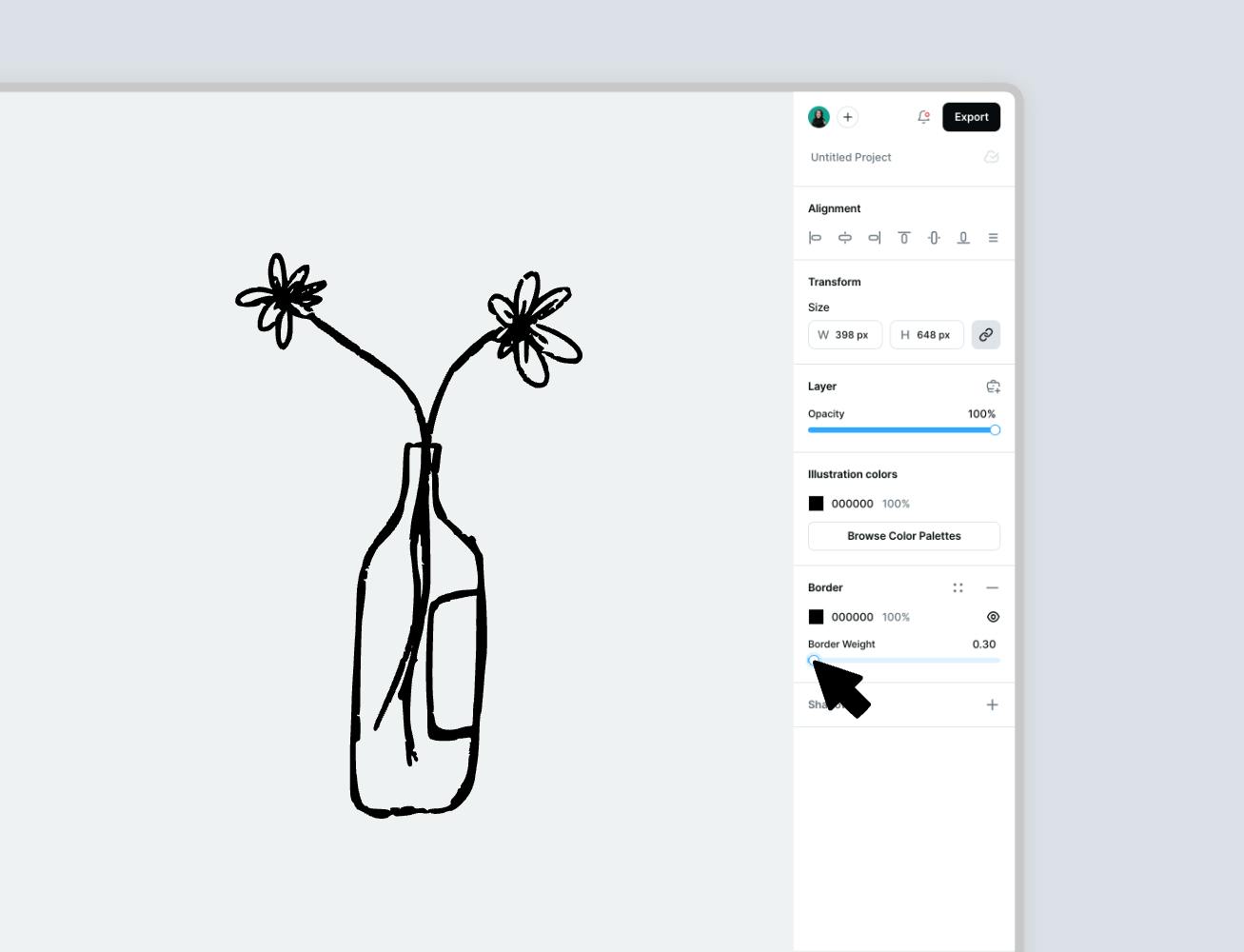Select the horizontal center align icon

[845, 237]
